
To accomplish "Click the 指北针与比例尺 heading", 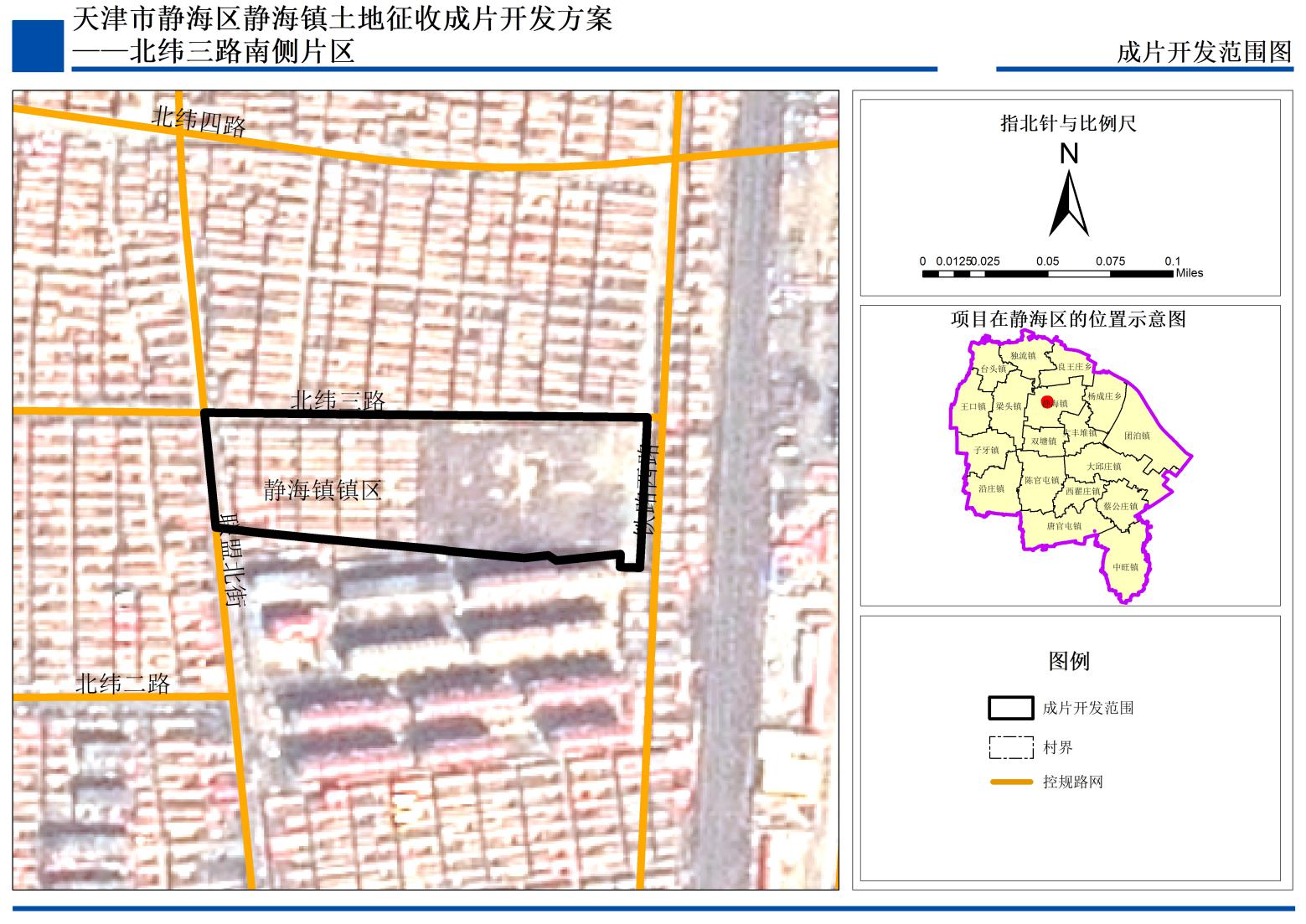I will pos(1068,124).
